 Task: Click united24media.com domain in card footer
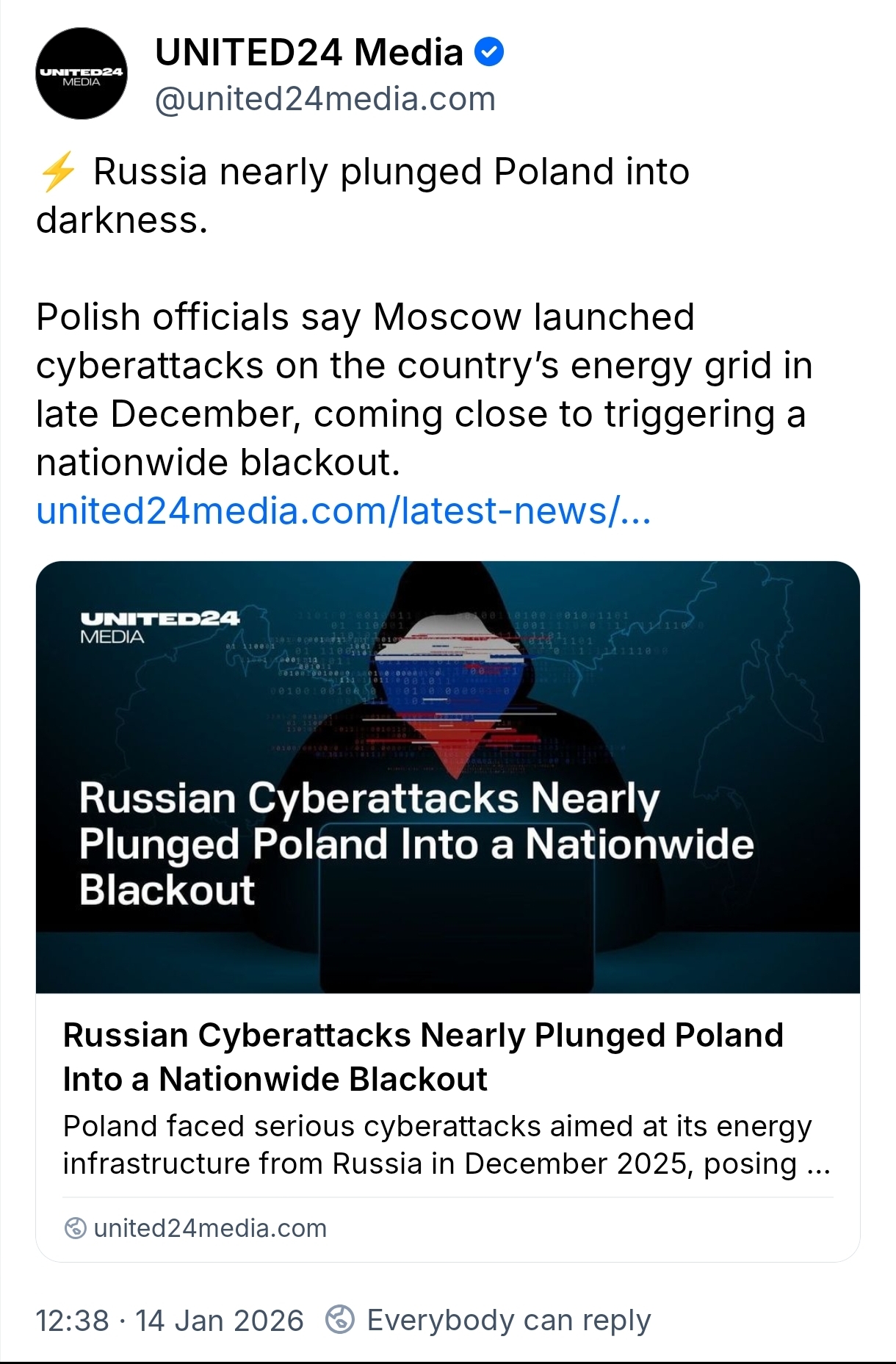[x=210, y=1228]
